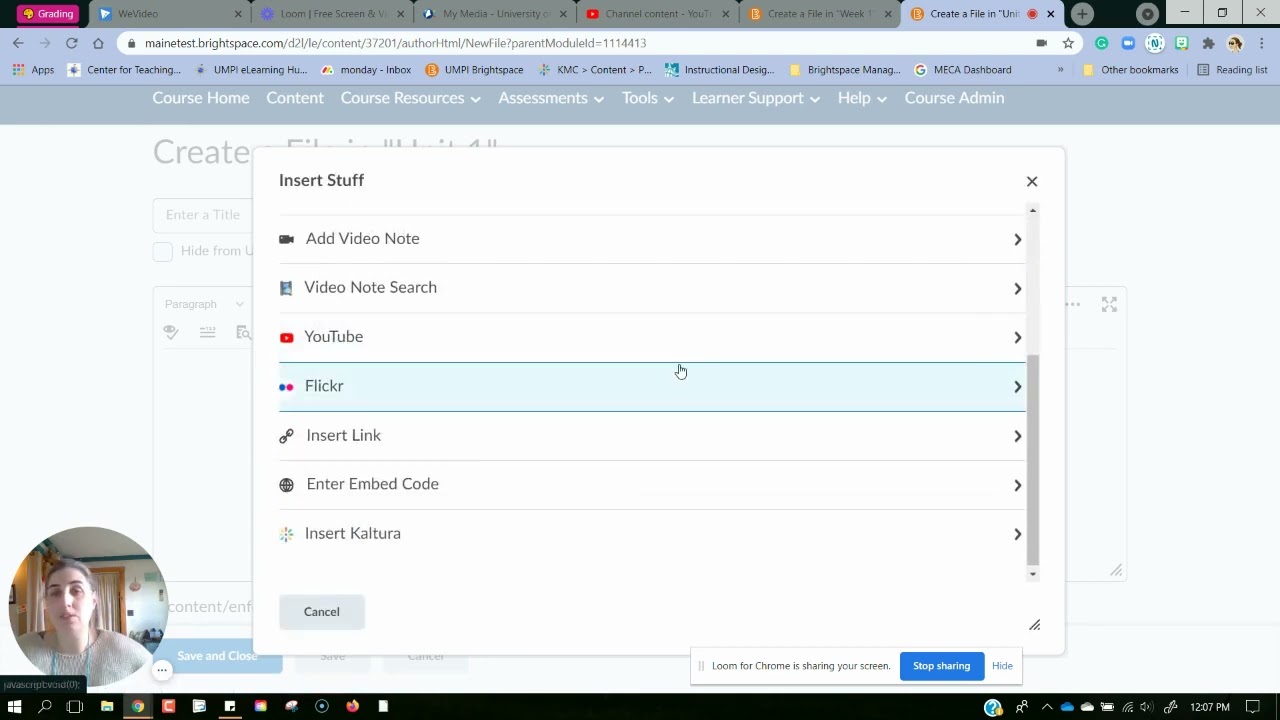Expand the Course Resources dropdown

point(410,98)
